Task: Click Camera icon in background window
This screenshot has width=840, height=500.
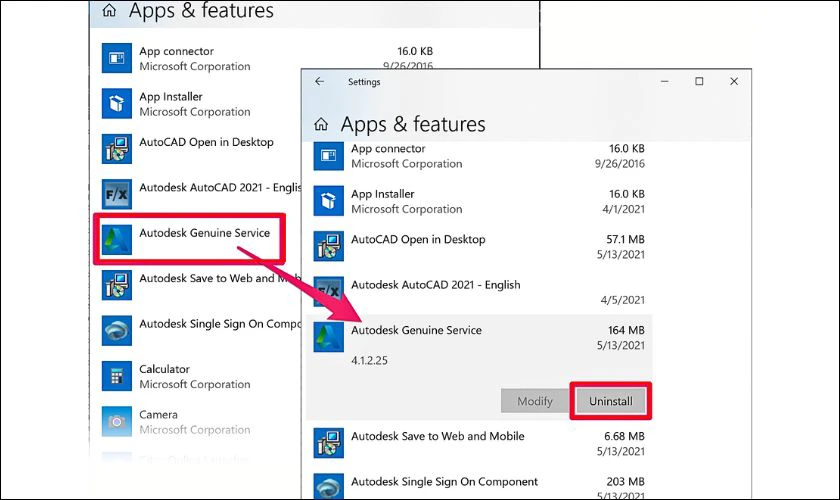Action: tap(117, 421)
